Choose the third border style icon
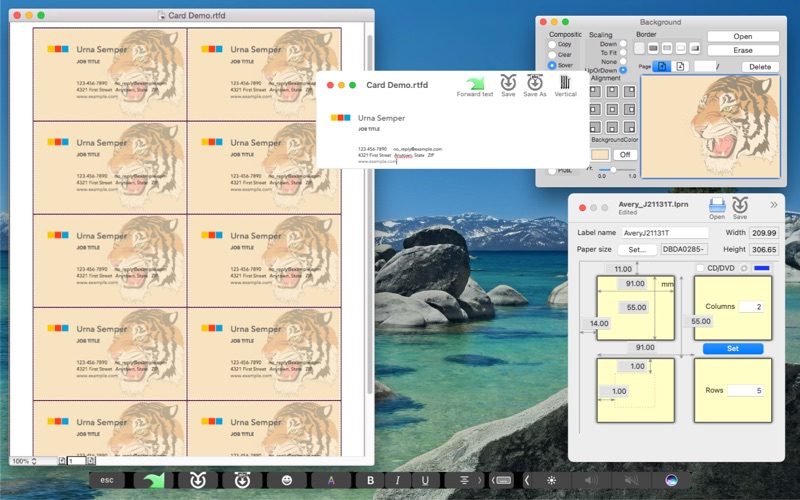Viewport: 800px width, 500px height. coord(667,48)
